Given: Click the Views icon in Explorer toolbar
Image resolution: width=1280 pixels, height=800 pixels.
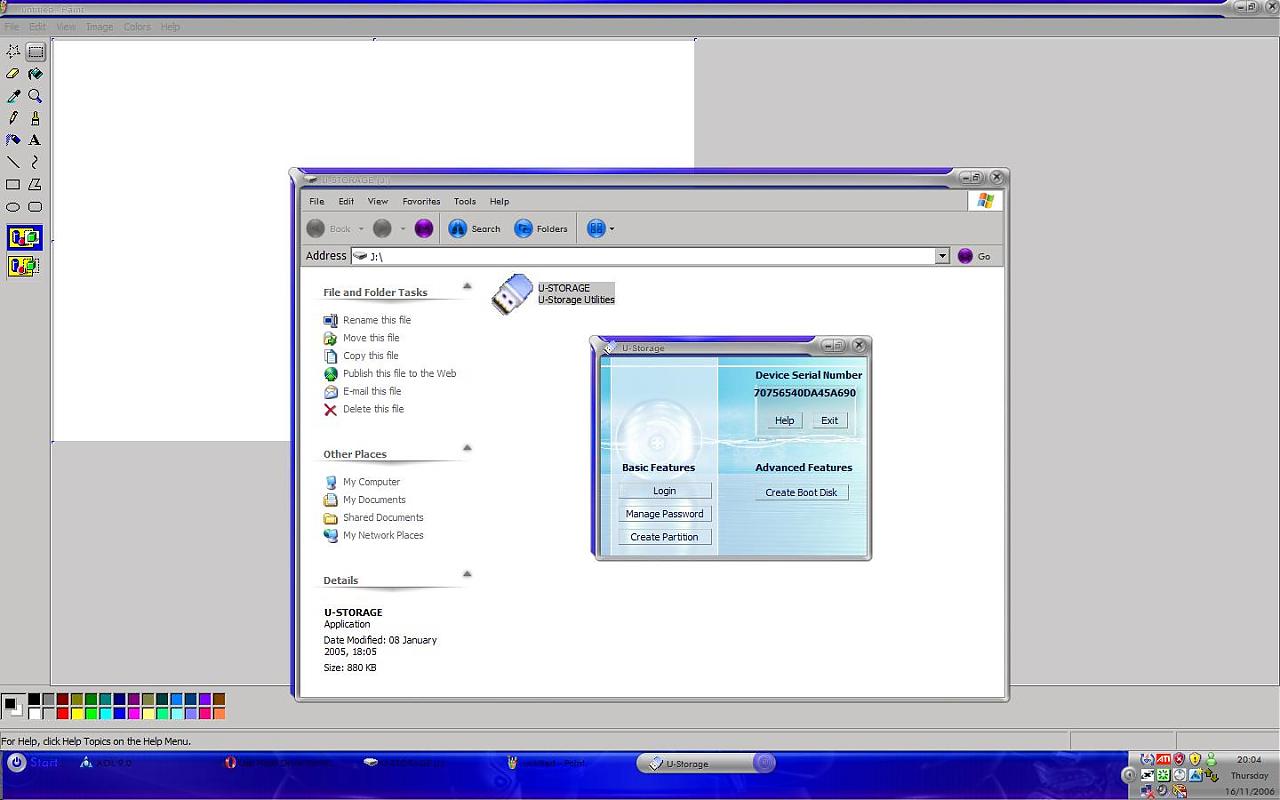Looking at the screenshot, I should [596, 229].
